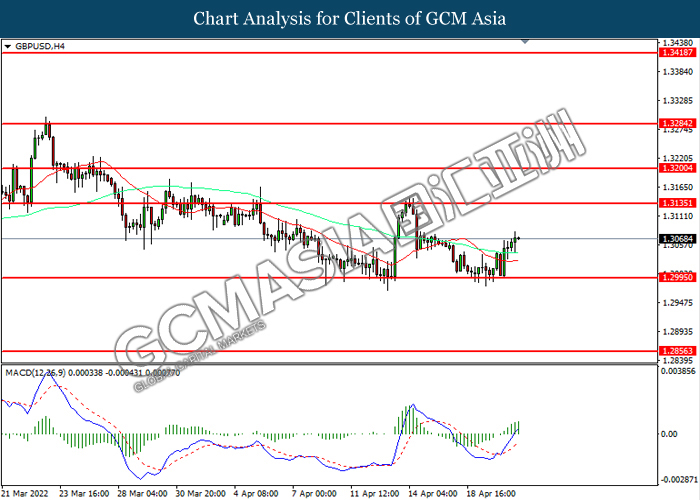Click the MACD scale value 0.003856
The image size is (700, 500).
pos(678,371)
